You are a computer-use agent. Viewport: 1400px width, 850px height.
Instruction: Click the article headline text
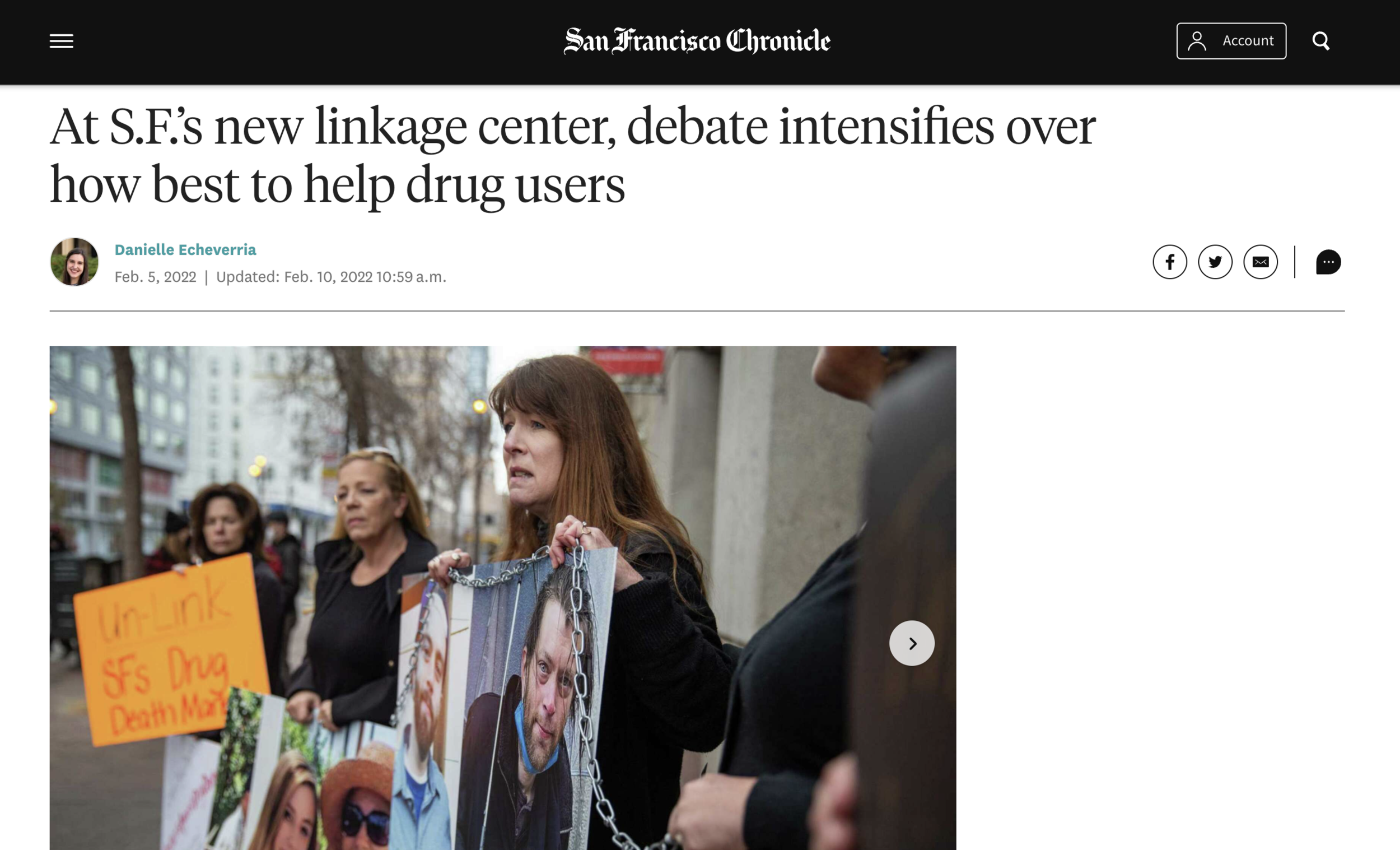click(573, 155)
